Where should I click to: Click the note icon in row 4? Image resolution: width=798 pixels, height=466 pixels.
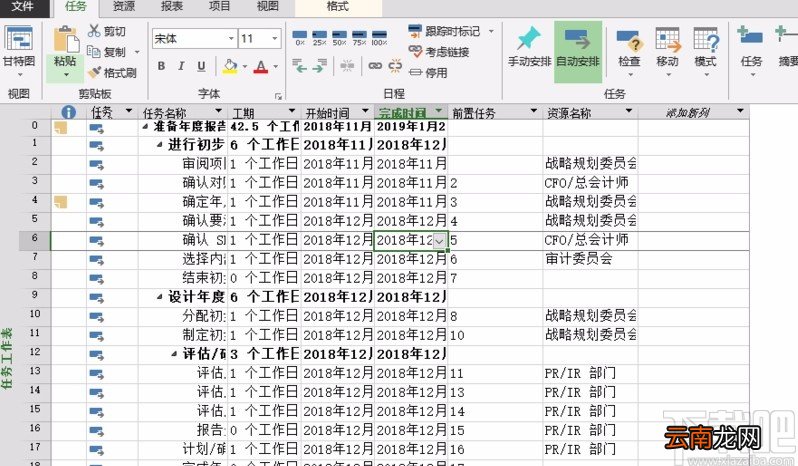[61, 202]
